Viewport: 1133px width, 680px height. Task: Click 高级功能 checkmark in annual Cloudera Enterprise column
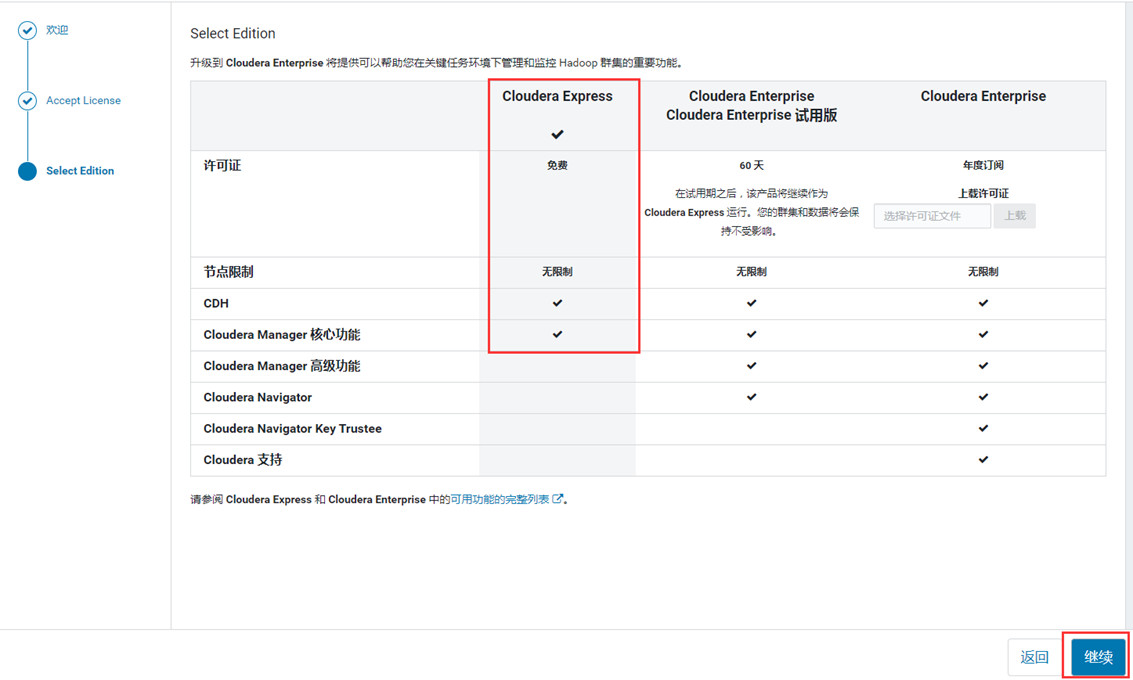pos(983,366)
